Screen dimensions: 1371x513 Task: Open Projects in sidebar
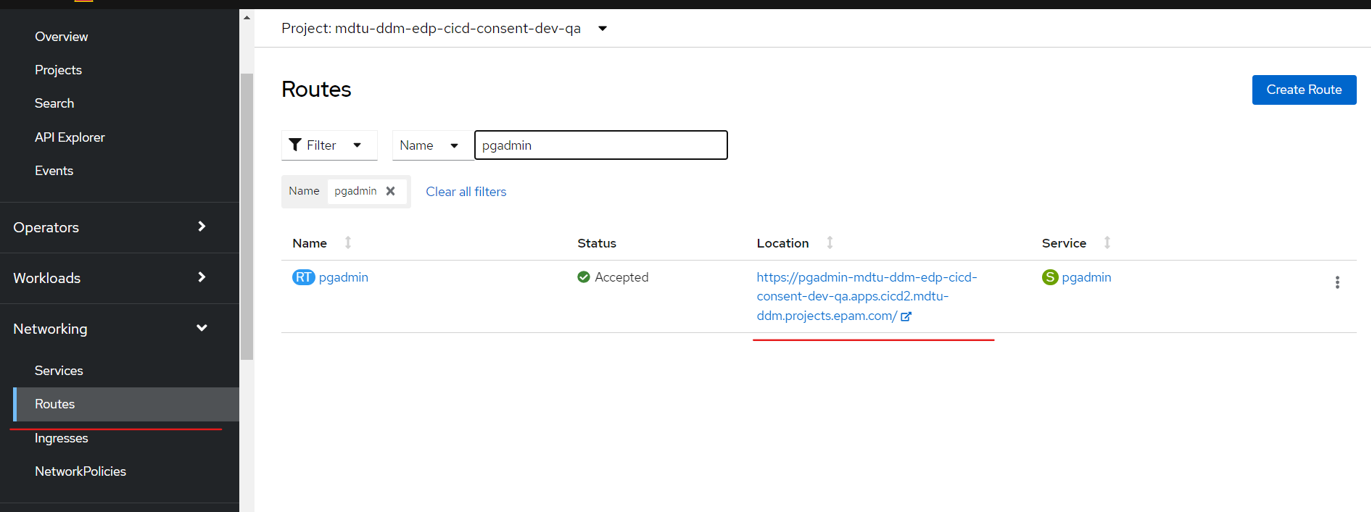pyautogui.click(x=58, y=70)
